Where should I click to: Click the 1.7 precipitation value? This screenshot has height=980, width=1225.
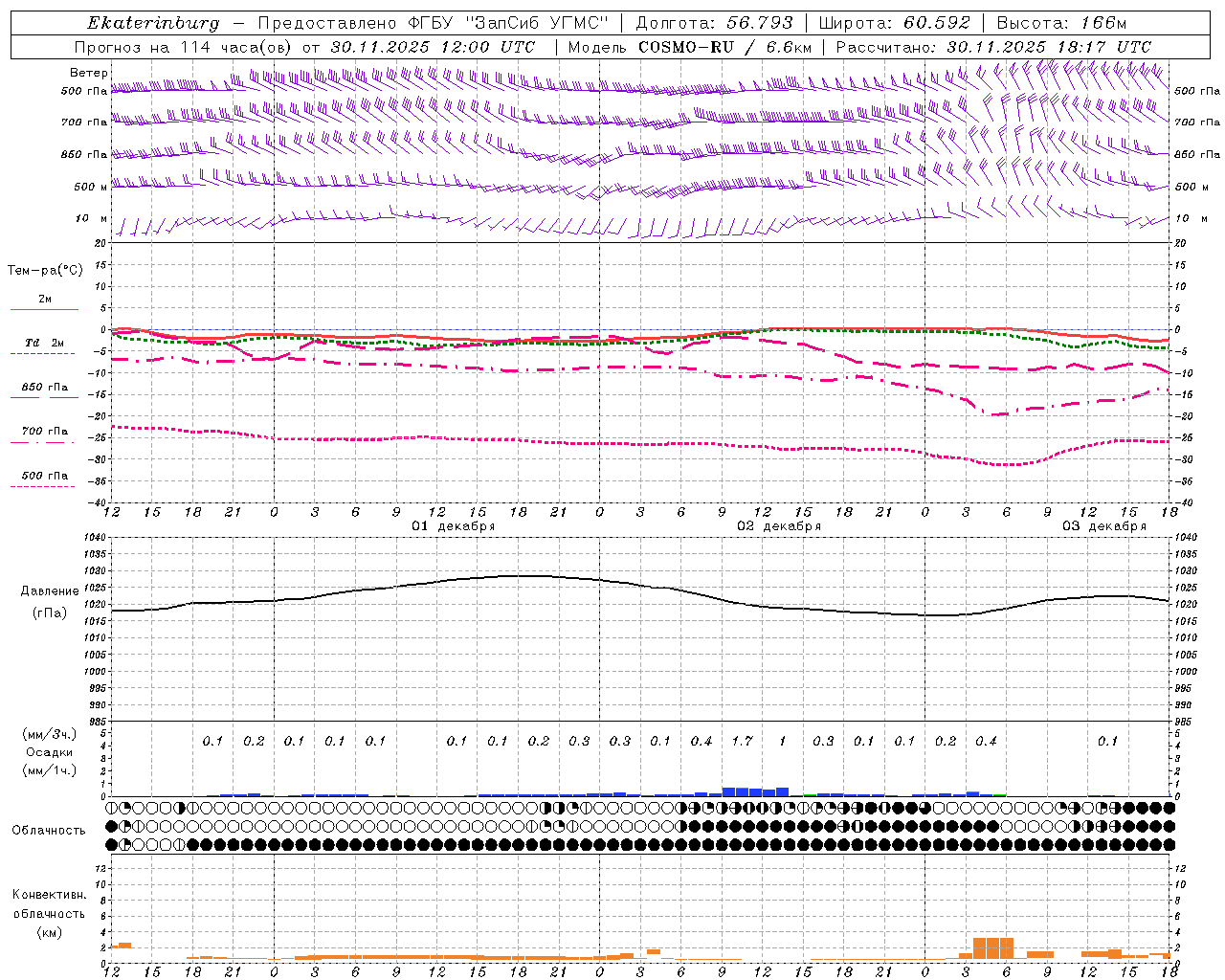742,741
